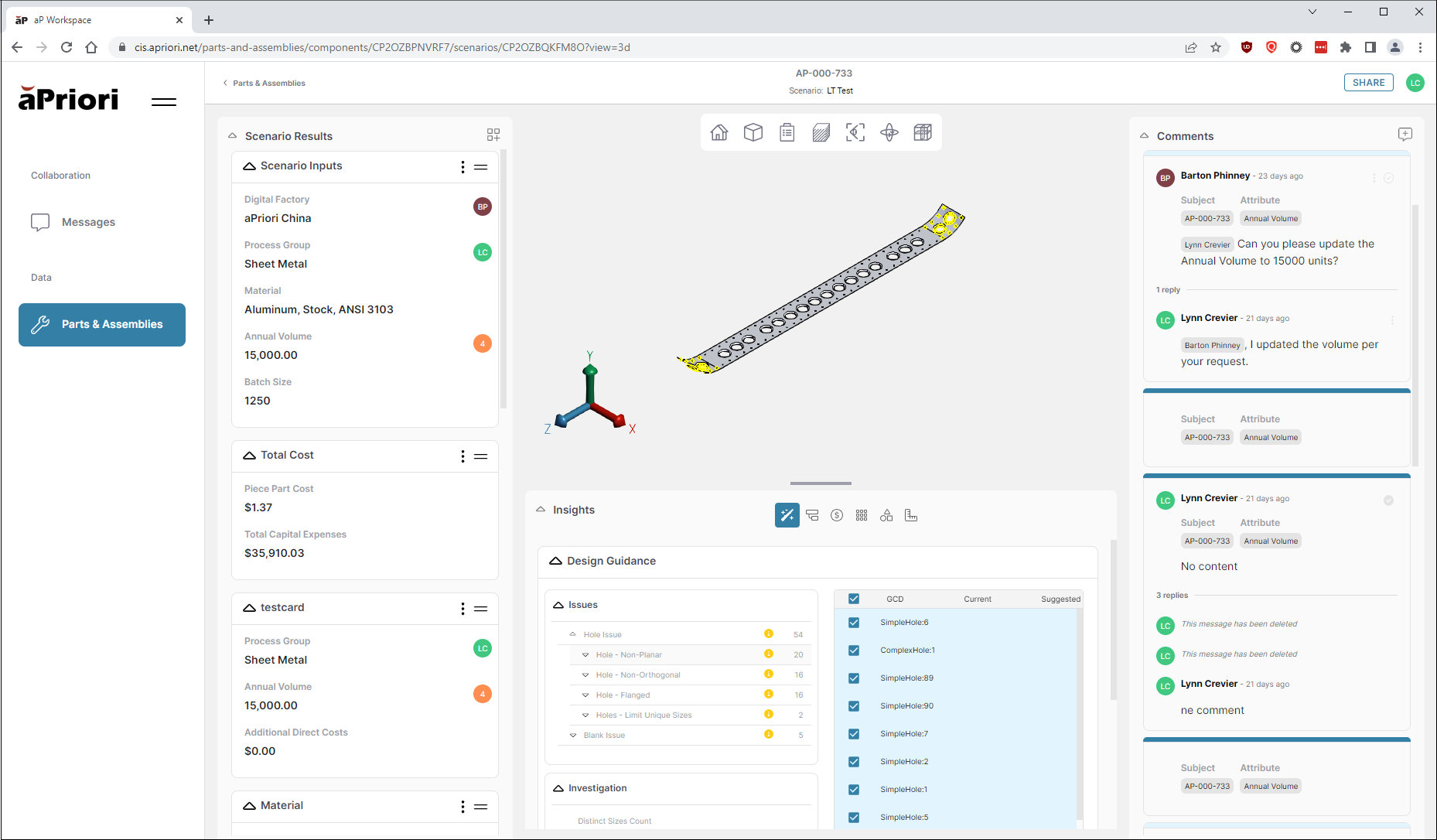This screenshot has height=840, width=1437.
Task: Toggle the GCD header select-all checkbox
Action: click(854, 599)
